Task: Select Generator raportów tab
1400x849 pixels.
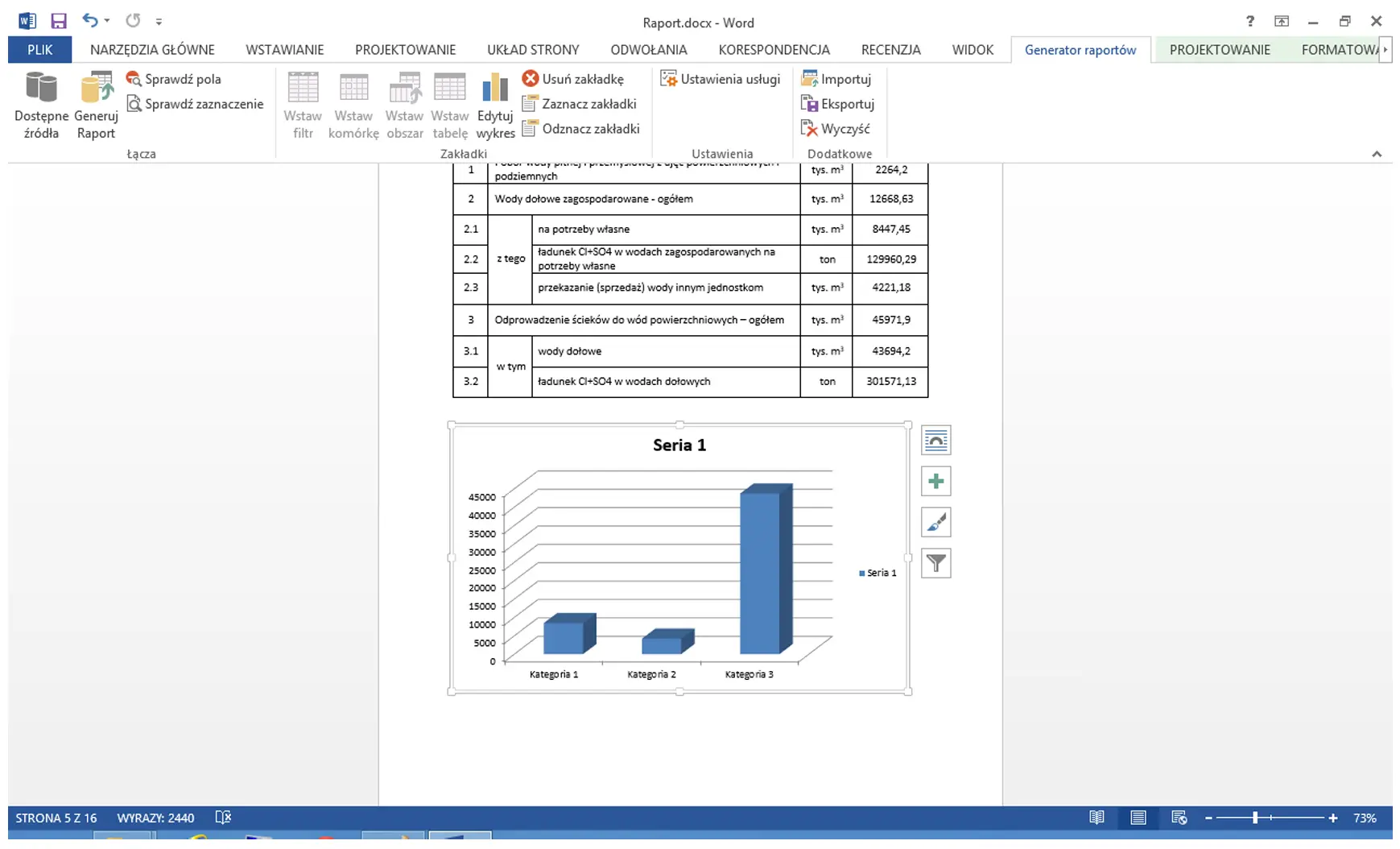Action: 1080,50
